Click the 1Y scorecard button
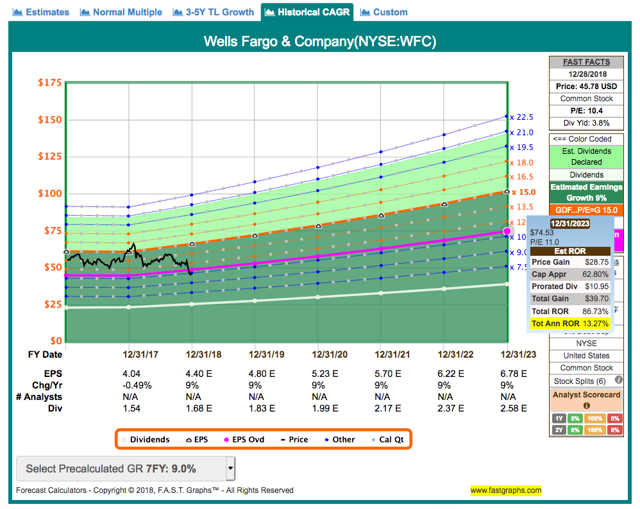This screenshot has width=640, height=509. [x=559, y=418]
